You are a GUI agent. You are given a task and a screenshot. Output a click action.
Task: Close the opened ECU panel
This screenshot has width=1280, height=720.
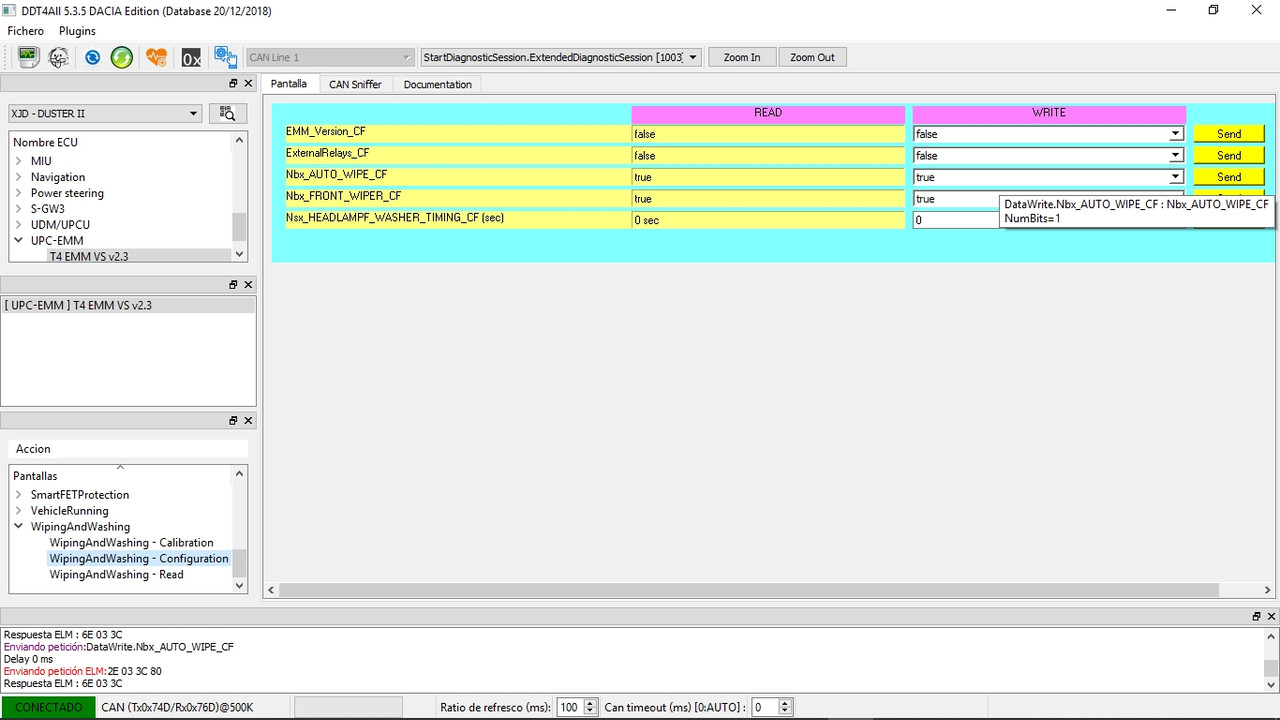[249, 284]
